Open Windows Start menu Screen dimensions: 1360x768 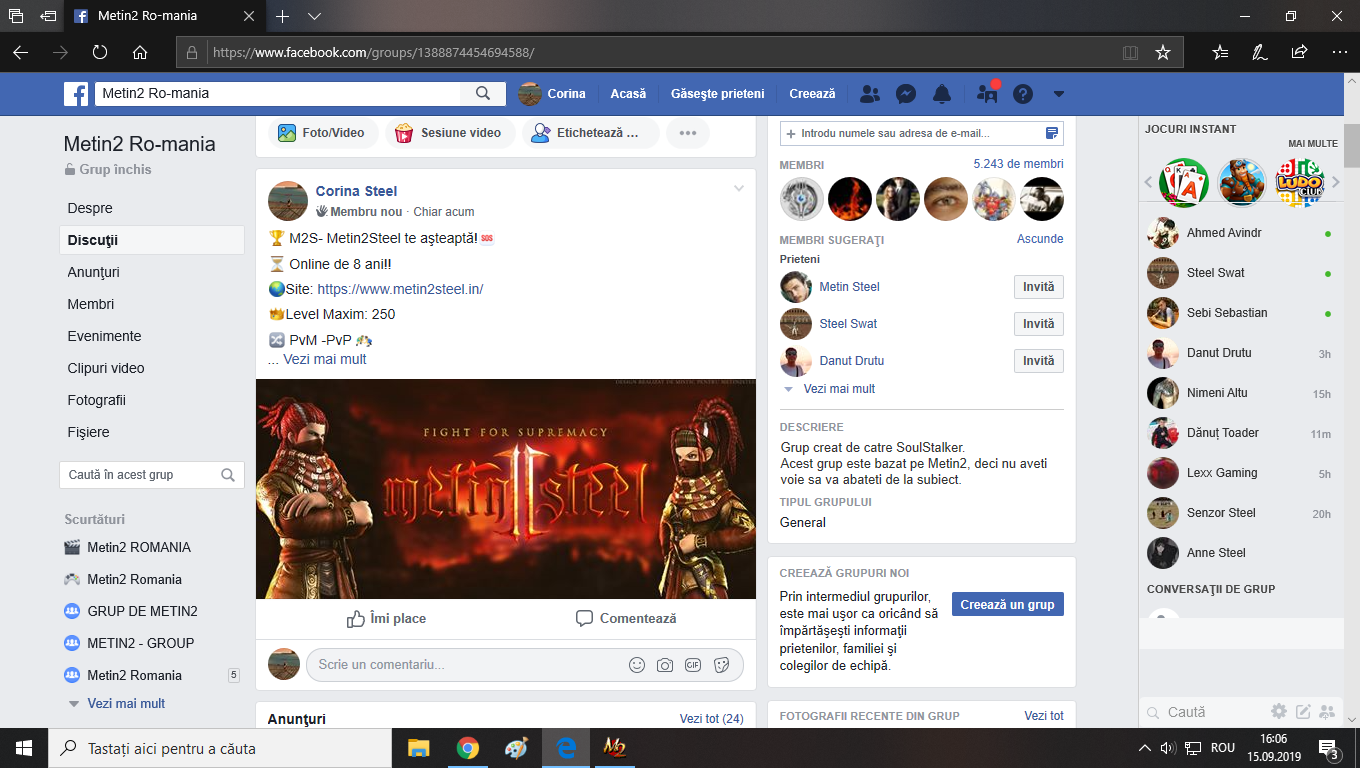point(24,748)
